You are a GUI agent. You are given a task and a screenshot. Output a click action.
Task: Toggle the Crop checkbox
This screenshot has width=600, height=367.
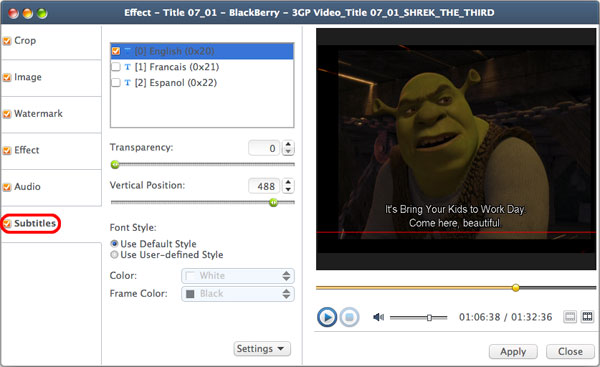coord(7,41)
